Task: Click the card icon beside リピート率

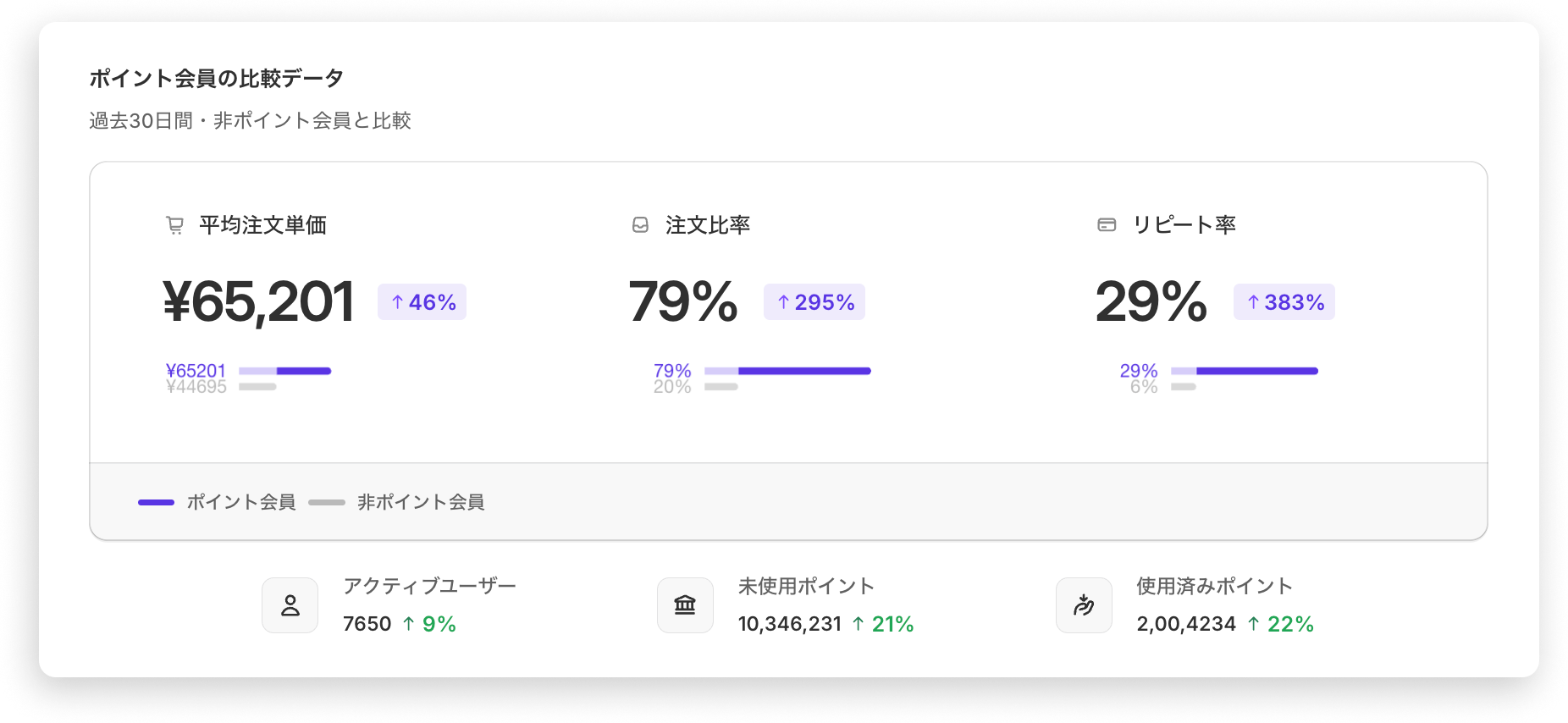Action: (x=1106, y=225)
